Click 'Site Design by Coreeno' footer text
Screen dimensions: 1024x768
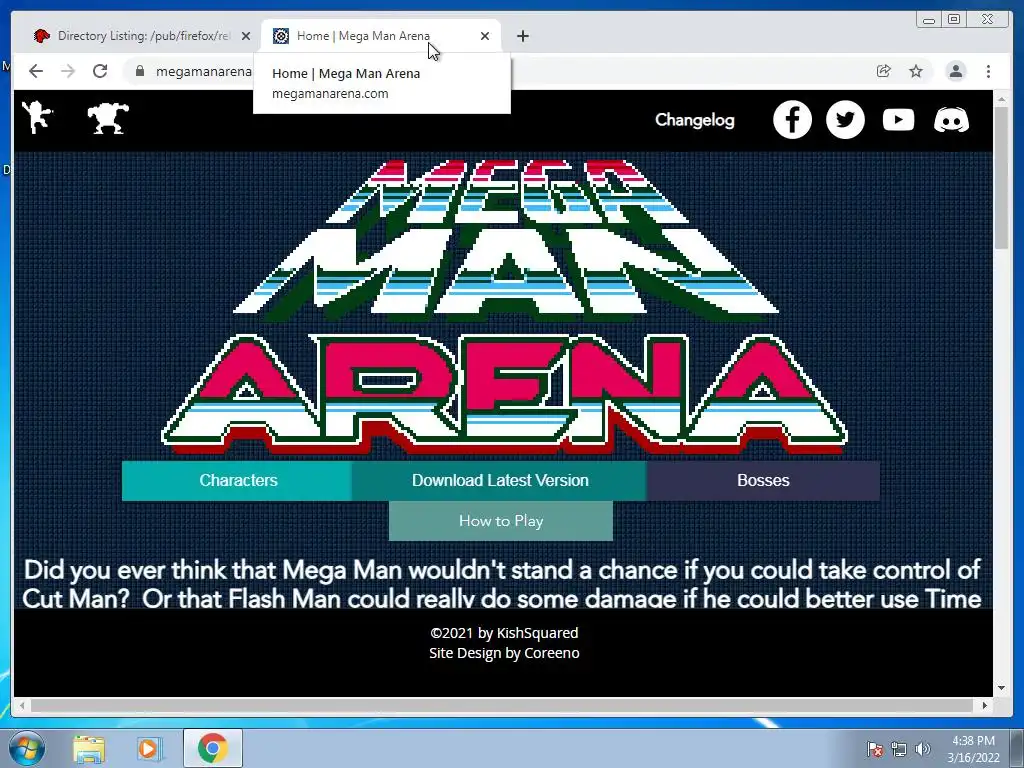504,653
